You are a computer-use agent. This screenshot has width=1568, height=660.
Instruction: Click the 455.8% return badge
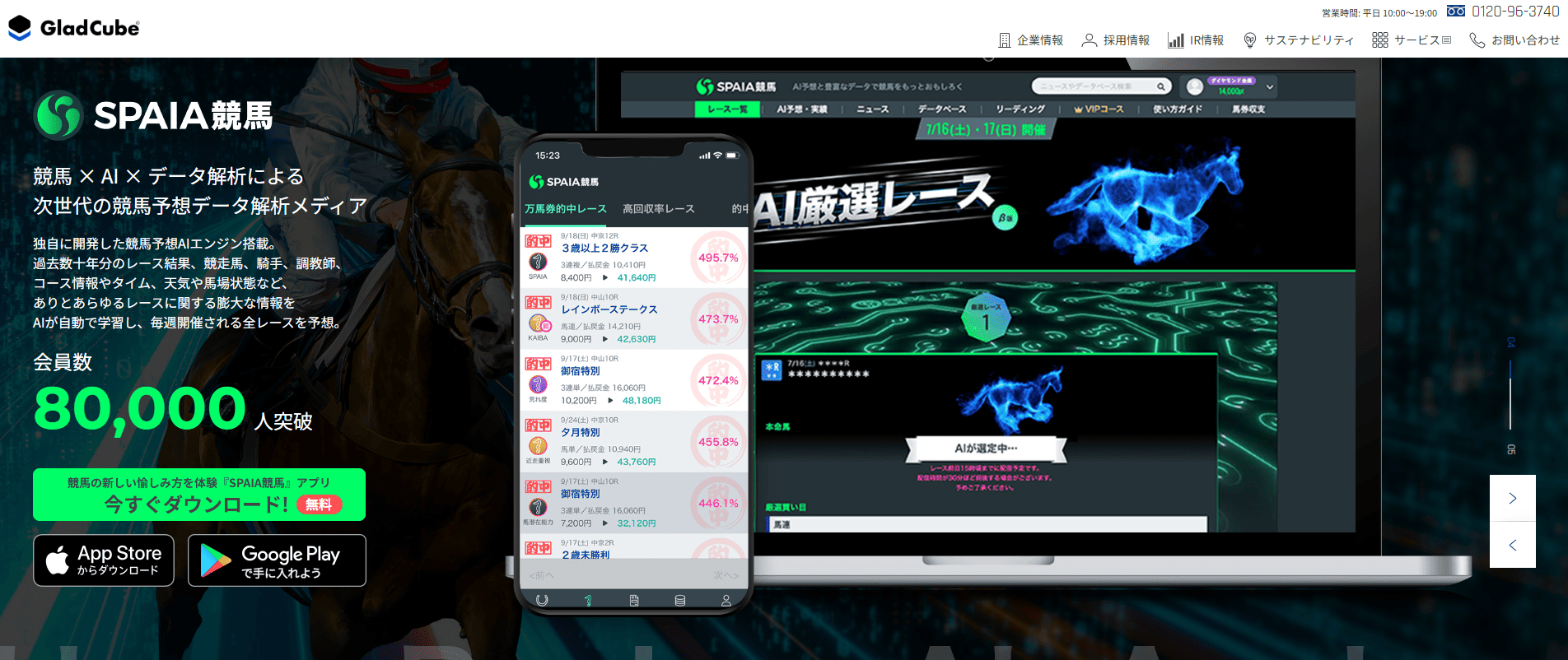pos(718,442)
